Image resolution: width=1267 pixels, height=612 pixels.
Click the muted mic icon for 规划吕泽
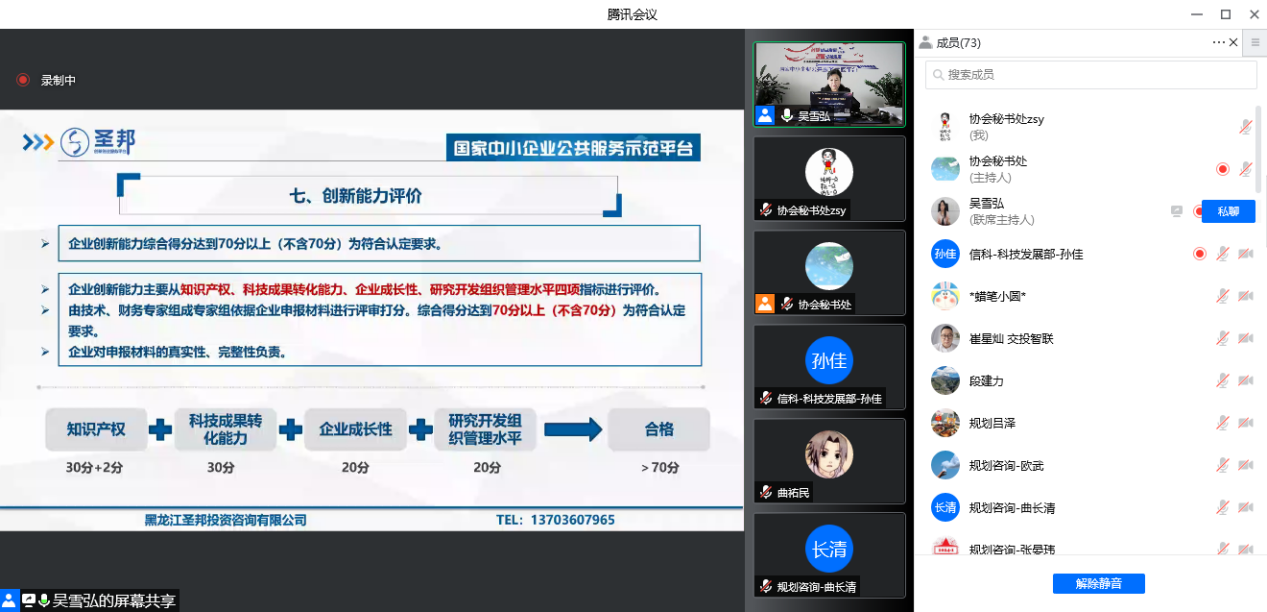coord(1222,424)
